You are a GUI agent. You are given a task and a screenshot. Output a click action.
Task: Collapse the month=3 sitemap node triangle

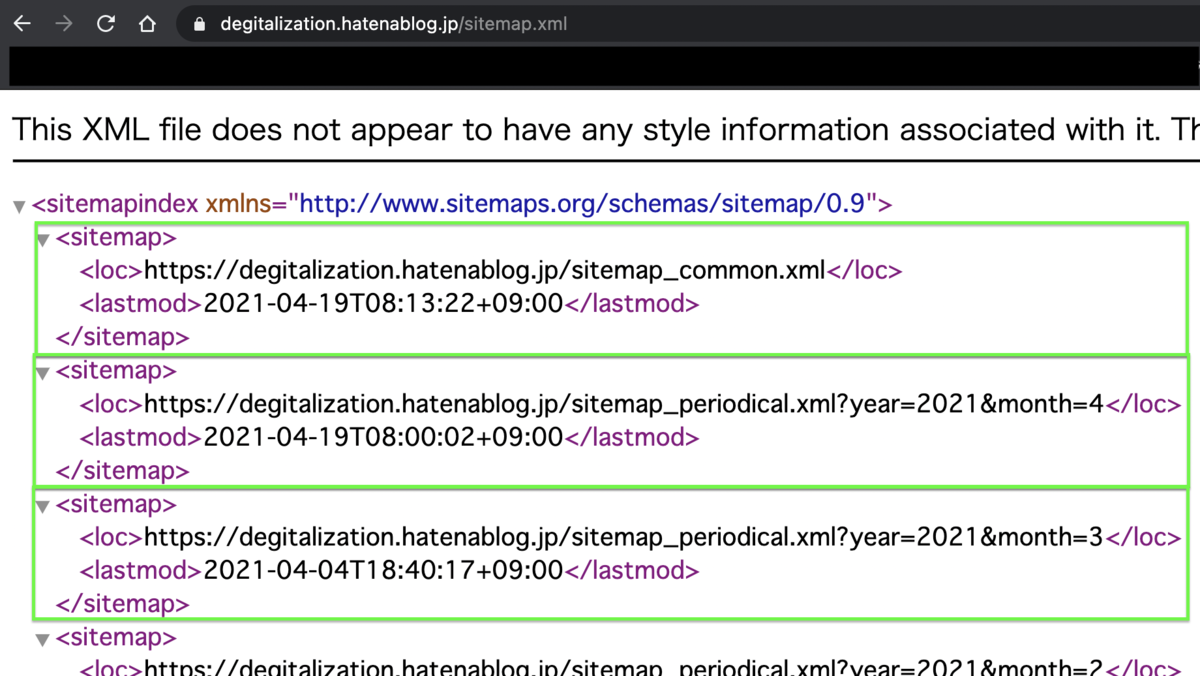pos(43,507)
